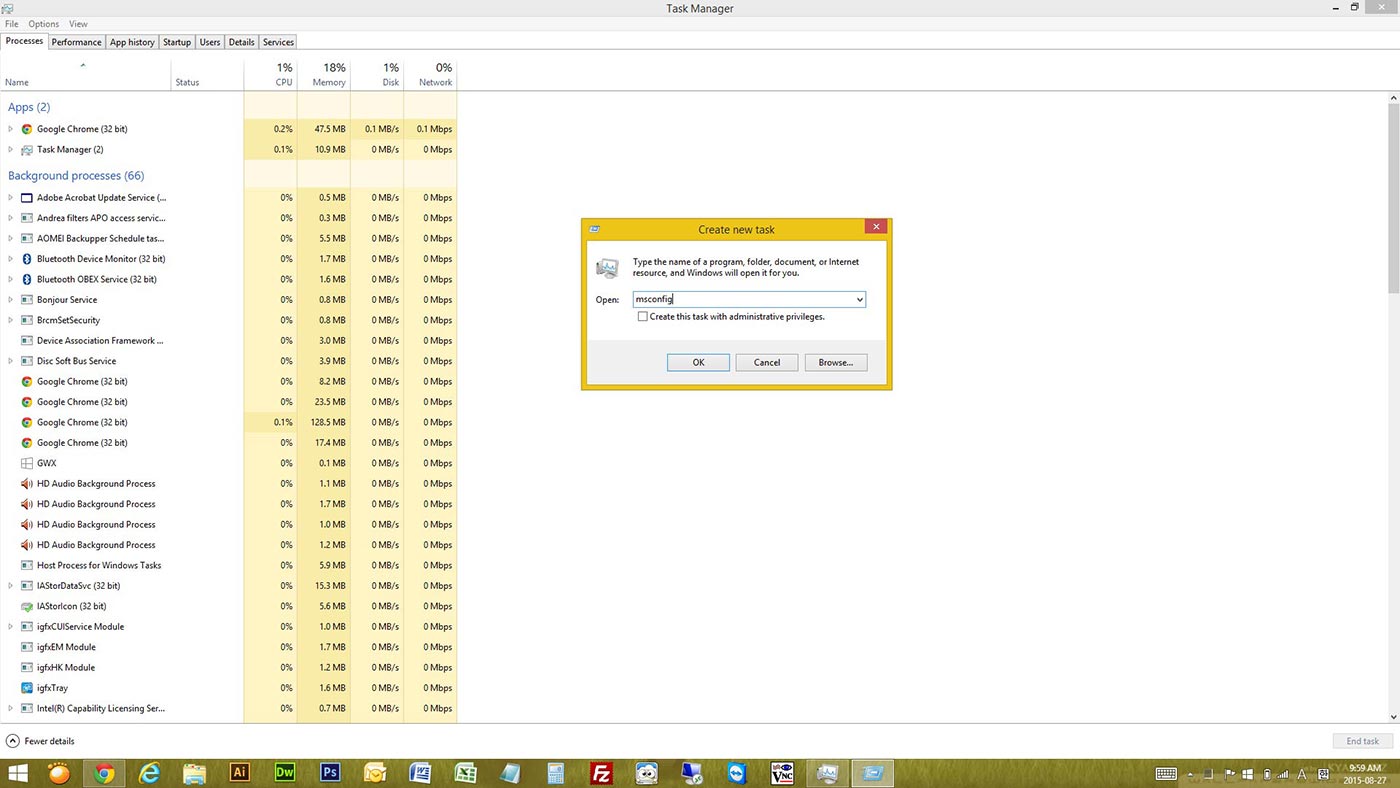Click the Bluetooth OBEX Service icon

pyautogui.click(x=27, y=279)
